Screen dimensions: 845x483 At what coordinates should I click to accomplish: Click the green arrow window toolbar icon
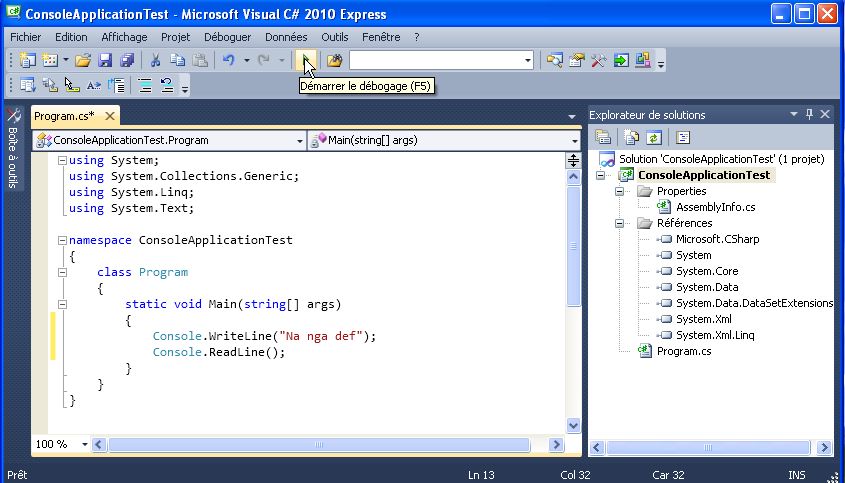click(621, 60)
